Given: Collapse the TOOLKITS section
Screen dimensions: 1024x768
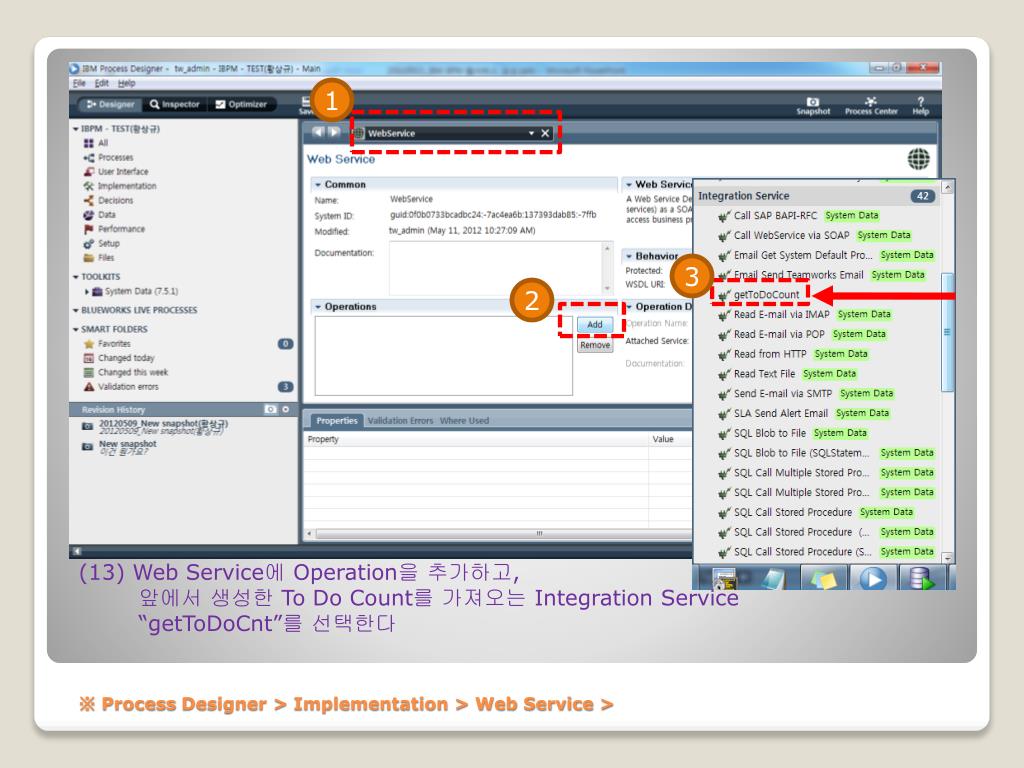Looking at the screenshot, I should (76, 277).
